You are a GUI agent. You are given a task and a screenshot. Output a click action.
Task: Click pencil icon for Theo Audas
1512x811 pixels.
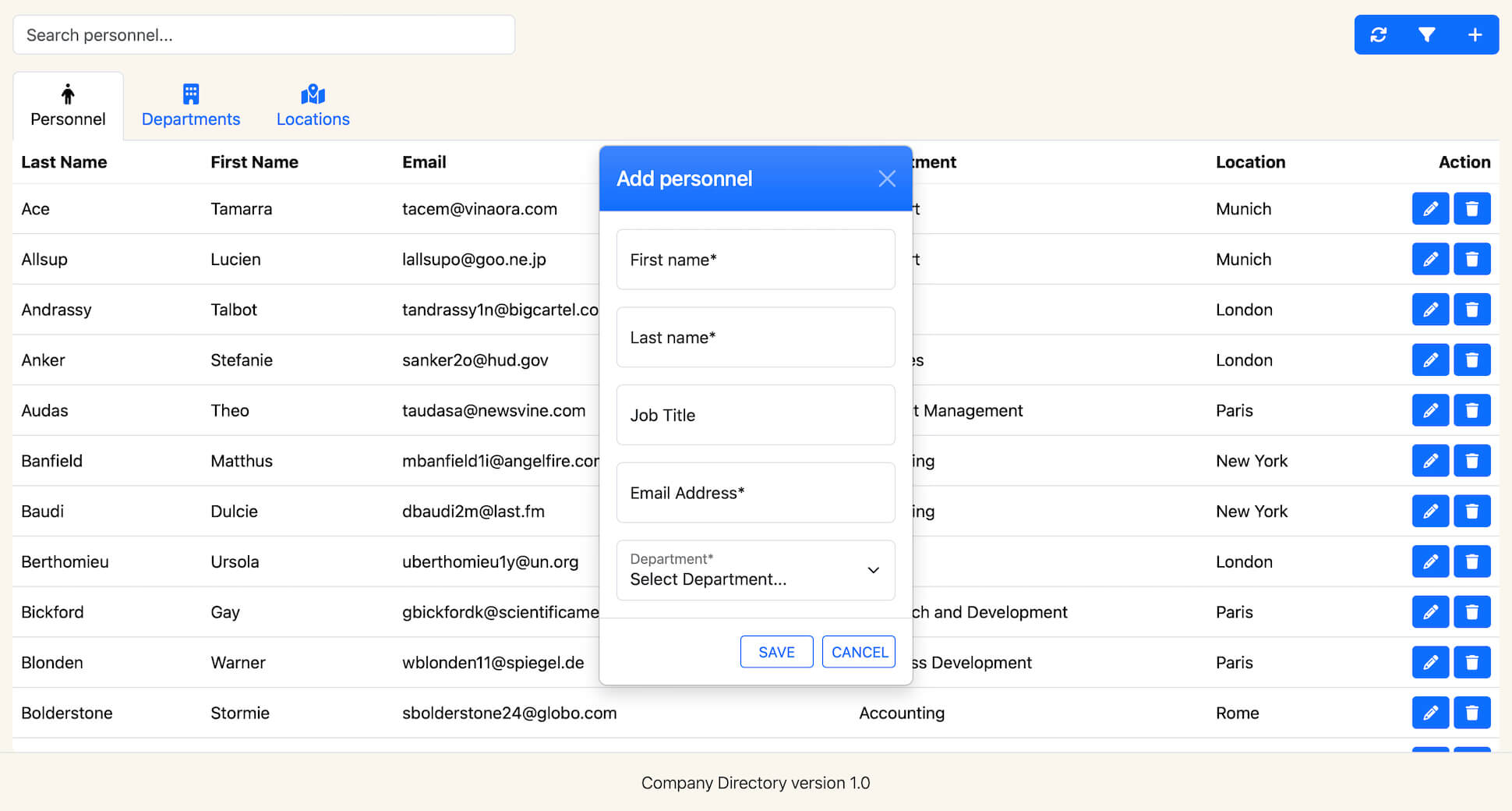pos(1430,411)
